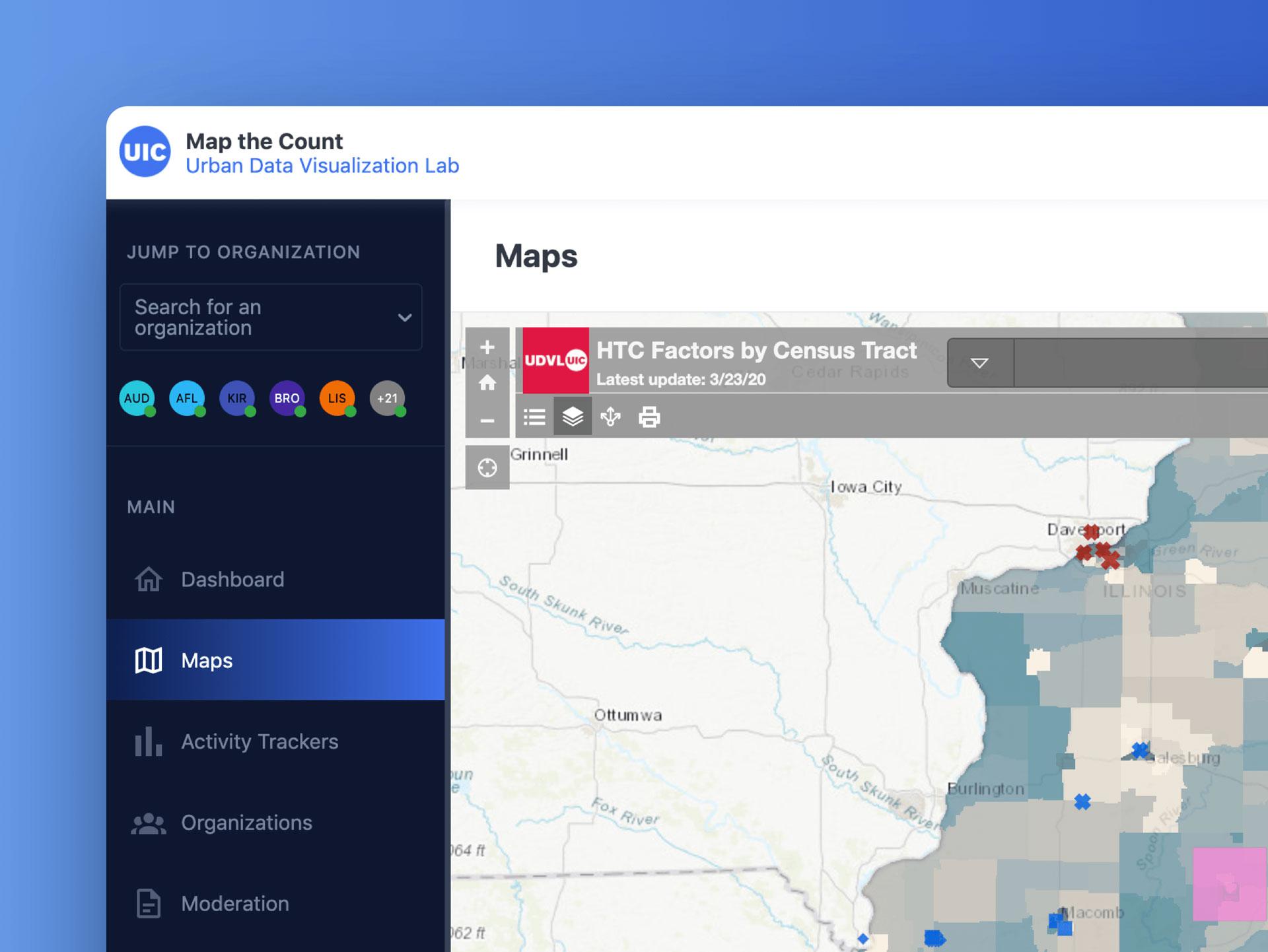Click the UDVL UIC logo on the map header
The height and width of the screenshot is (952, 1268).
(x=555, y=362)
